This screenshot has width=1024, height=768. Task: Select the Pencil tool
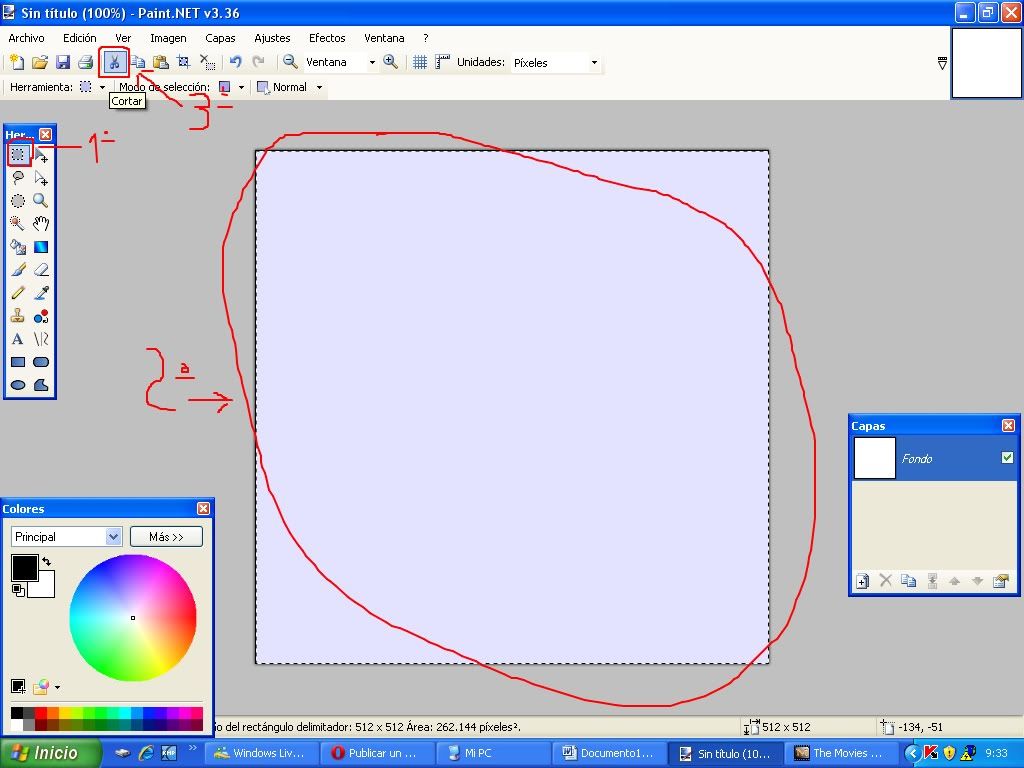pos(18,293)
